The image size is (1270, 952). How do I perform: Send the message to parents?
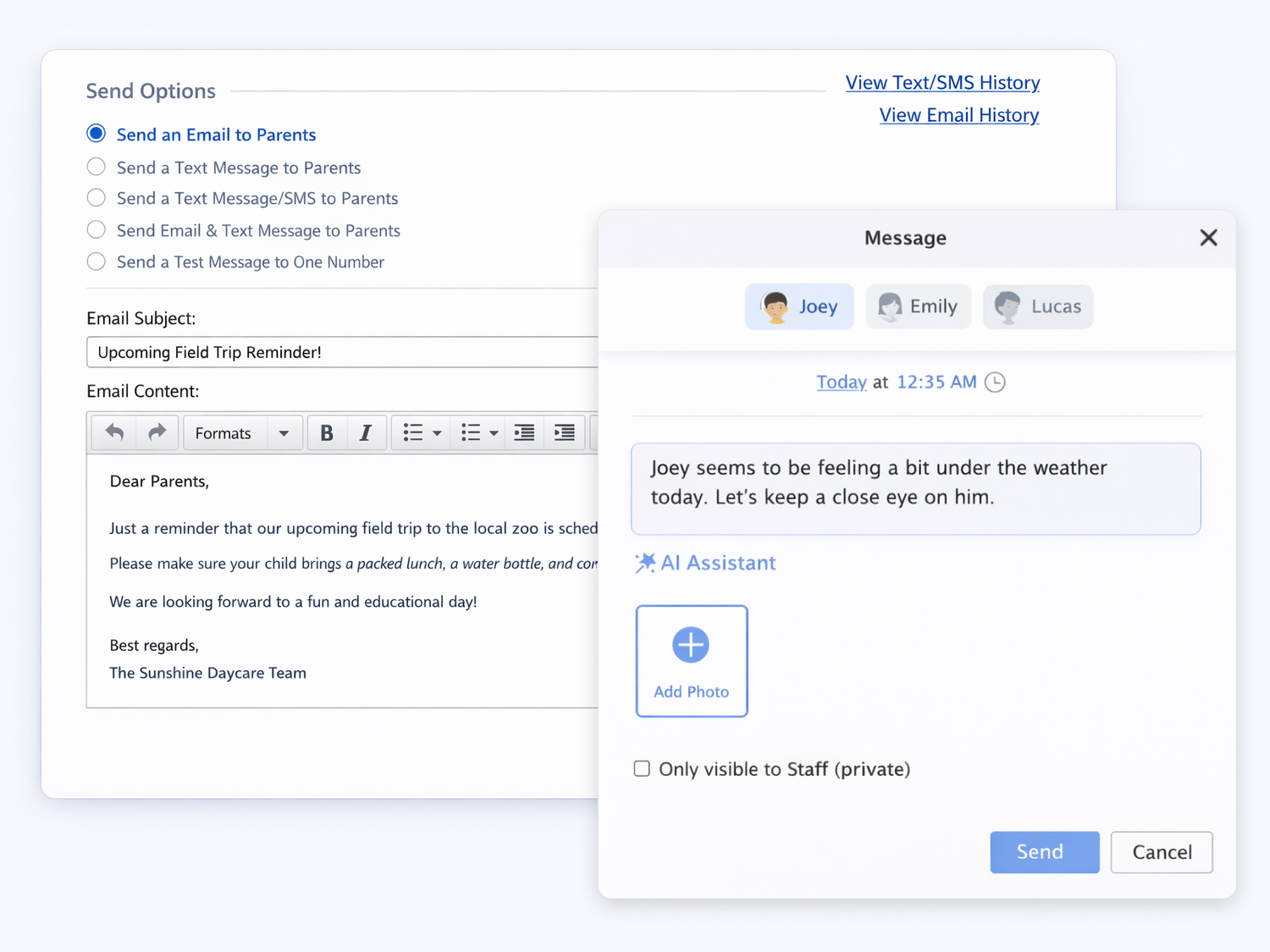(x=1045, y=852)
